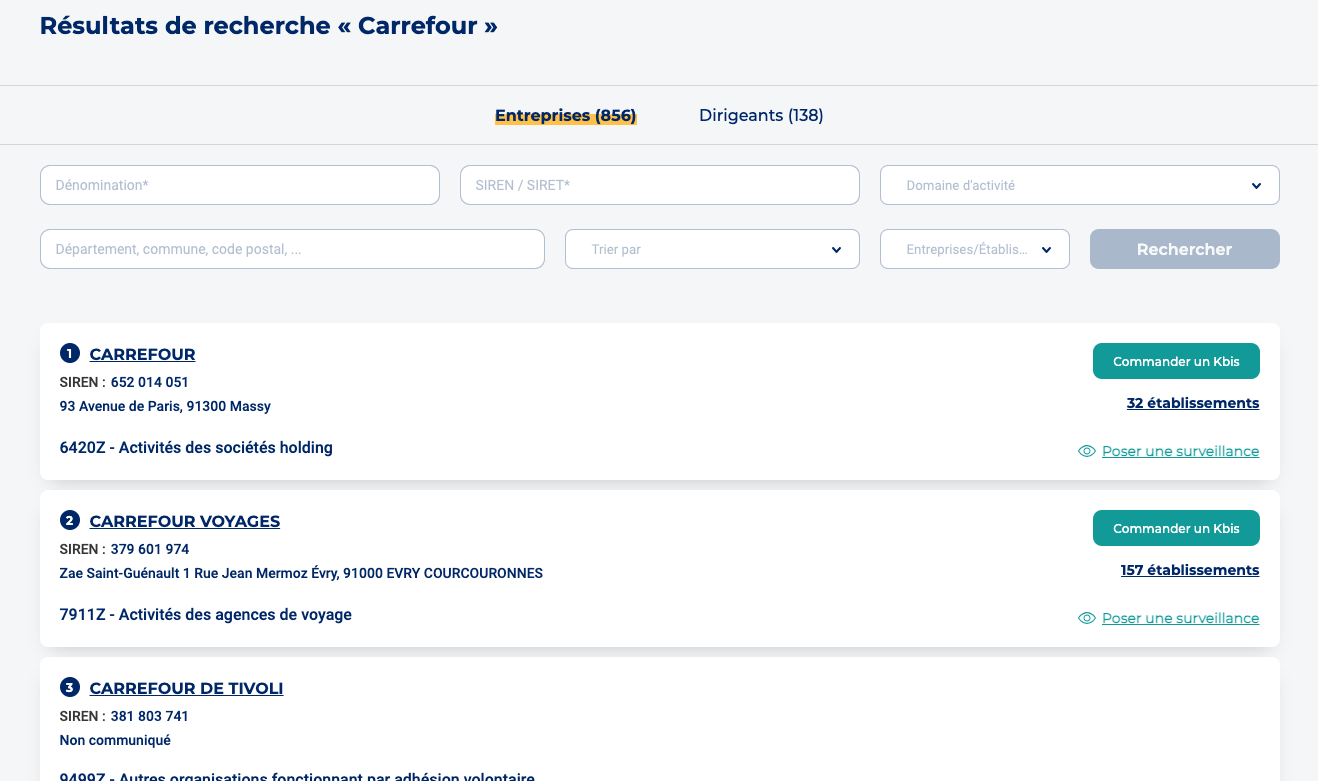Click SIREN 652 014 051 text
The width and height of the screenshot is (1318, 781).
pyautogui.click(x=124, y=382)
